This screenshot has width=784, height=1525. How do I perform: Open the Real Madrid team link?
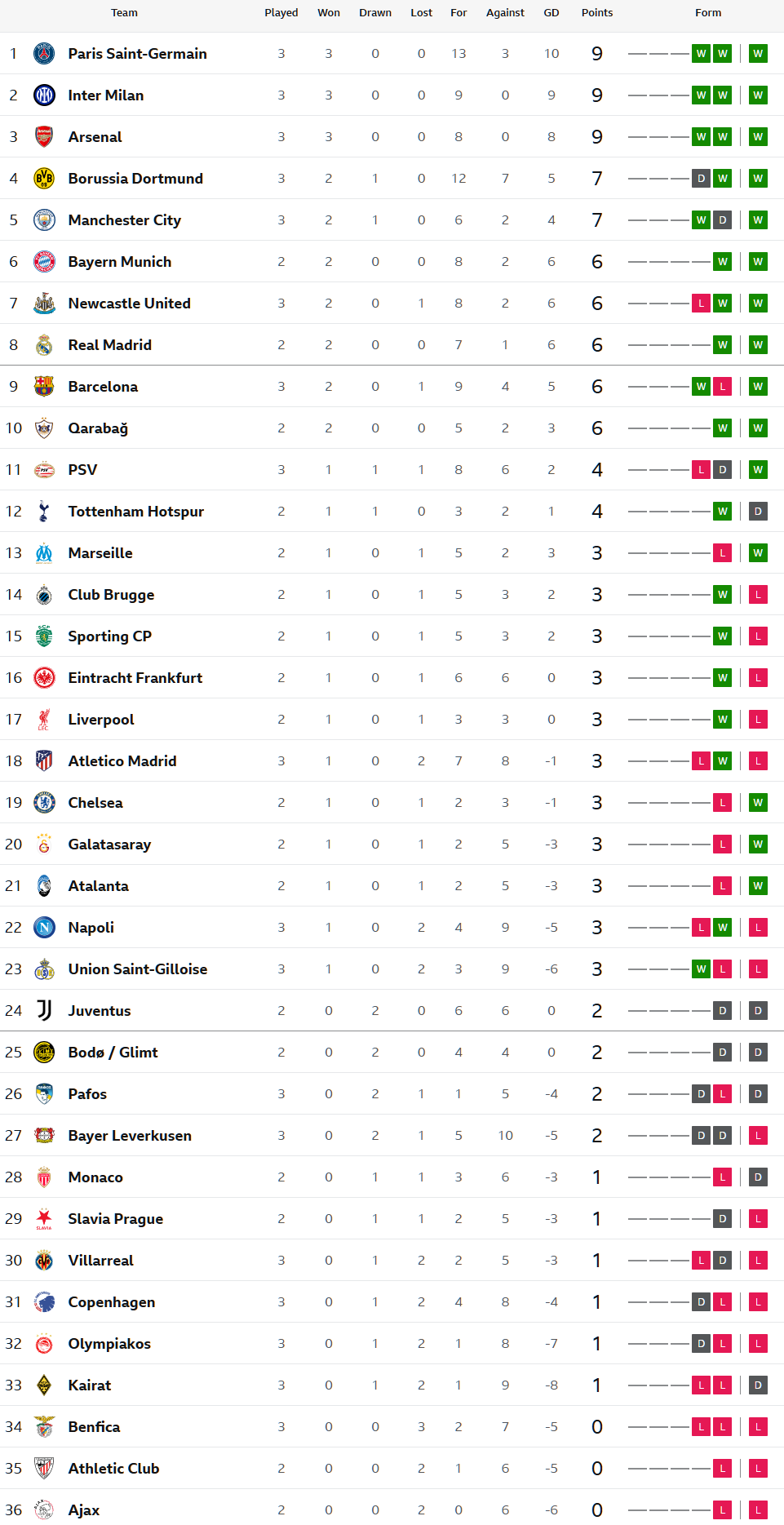coord(110,345)
